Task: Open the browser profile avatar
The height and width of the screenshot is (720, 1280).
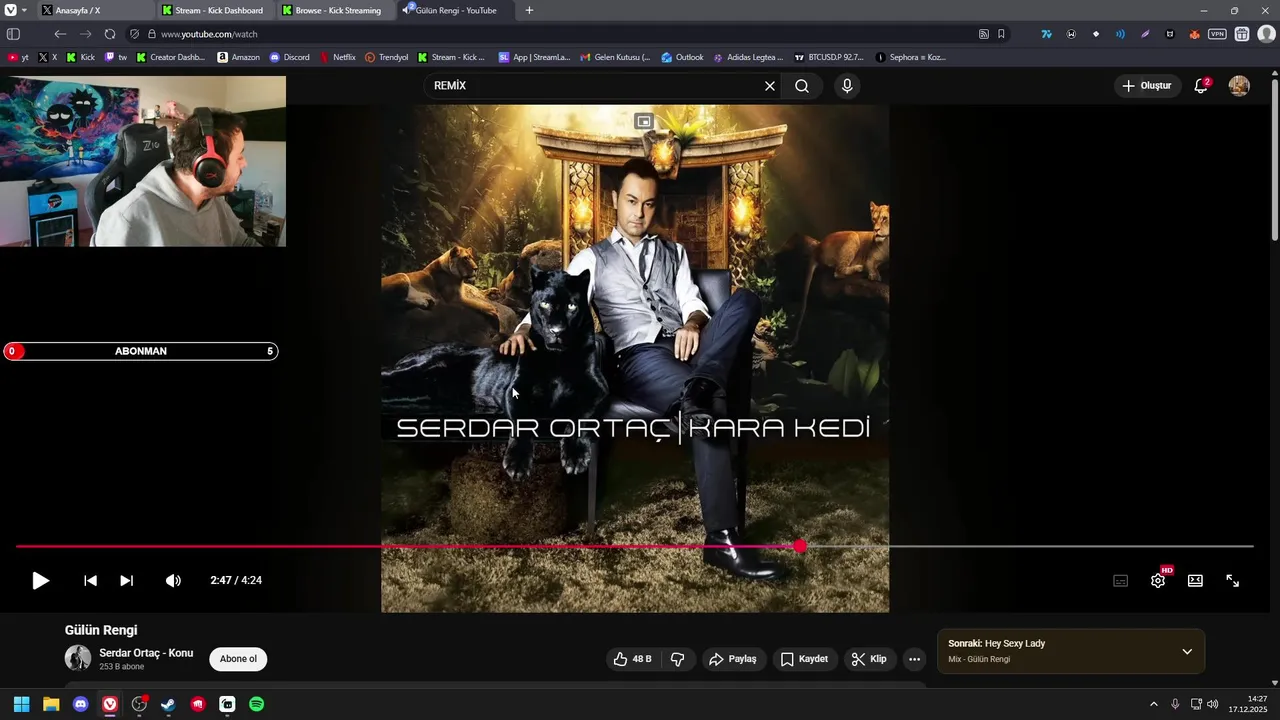Action: 1266,34
